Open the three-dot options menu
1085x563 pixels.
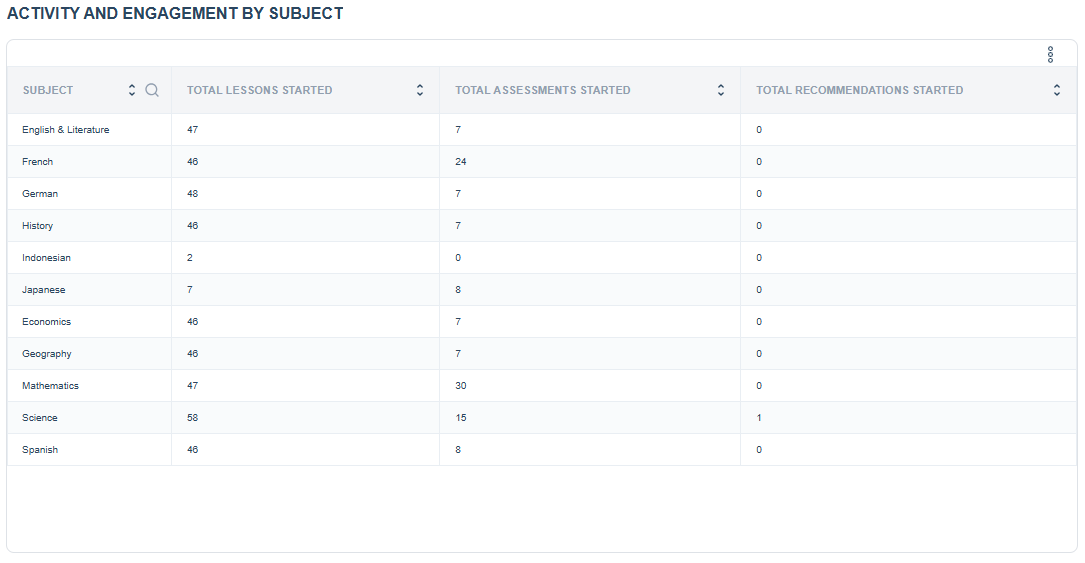tap(1050, 55)
